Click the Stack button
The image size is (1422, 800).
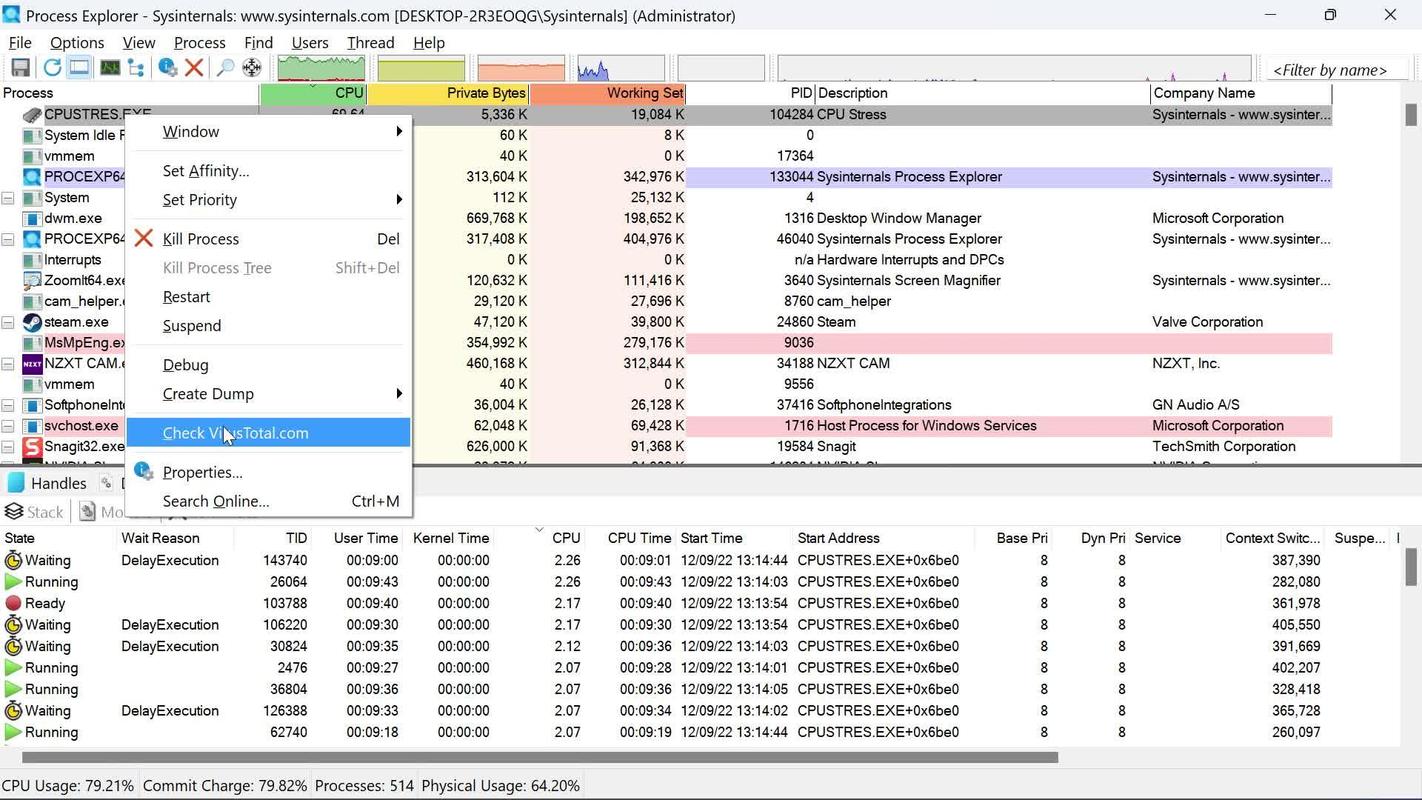34,512
